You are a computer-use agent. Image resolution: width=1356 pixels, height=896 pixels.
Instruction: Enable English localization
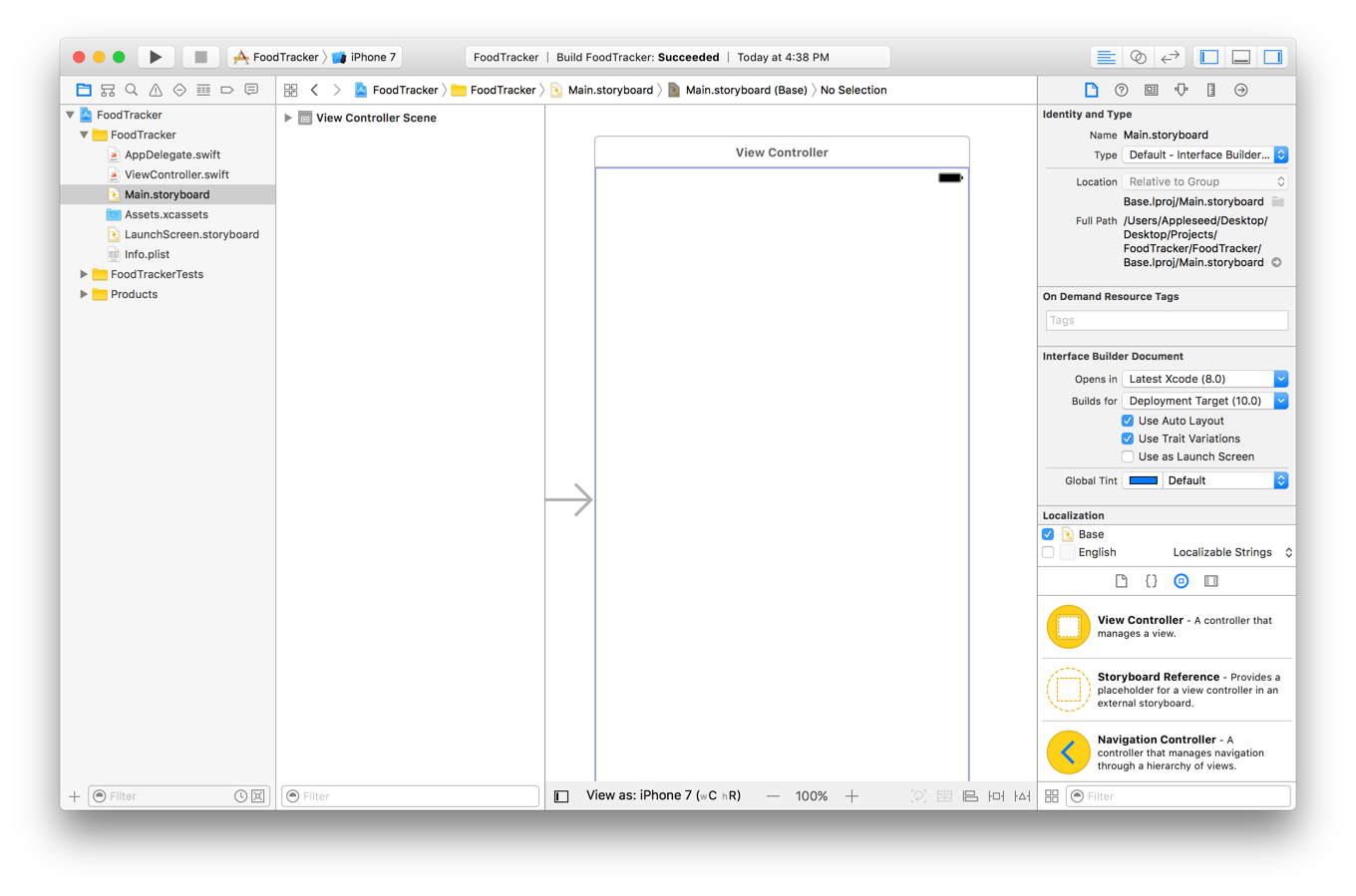1048,552
